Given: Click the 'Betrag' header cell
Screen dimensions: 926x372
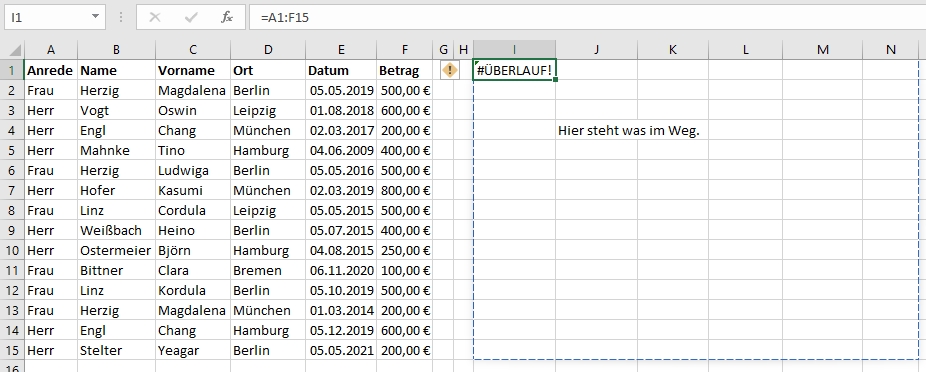Looking at the screenshot, I should (x=405, y=70).
